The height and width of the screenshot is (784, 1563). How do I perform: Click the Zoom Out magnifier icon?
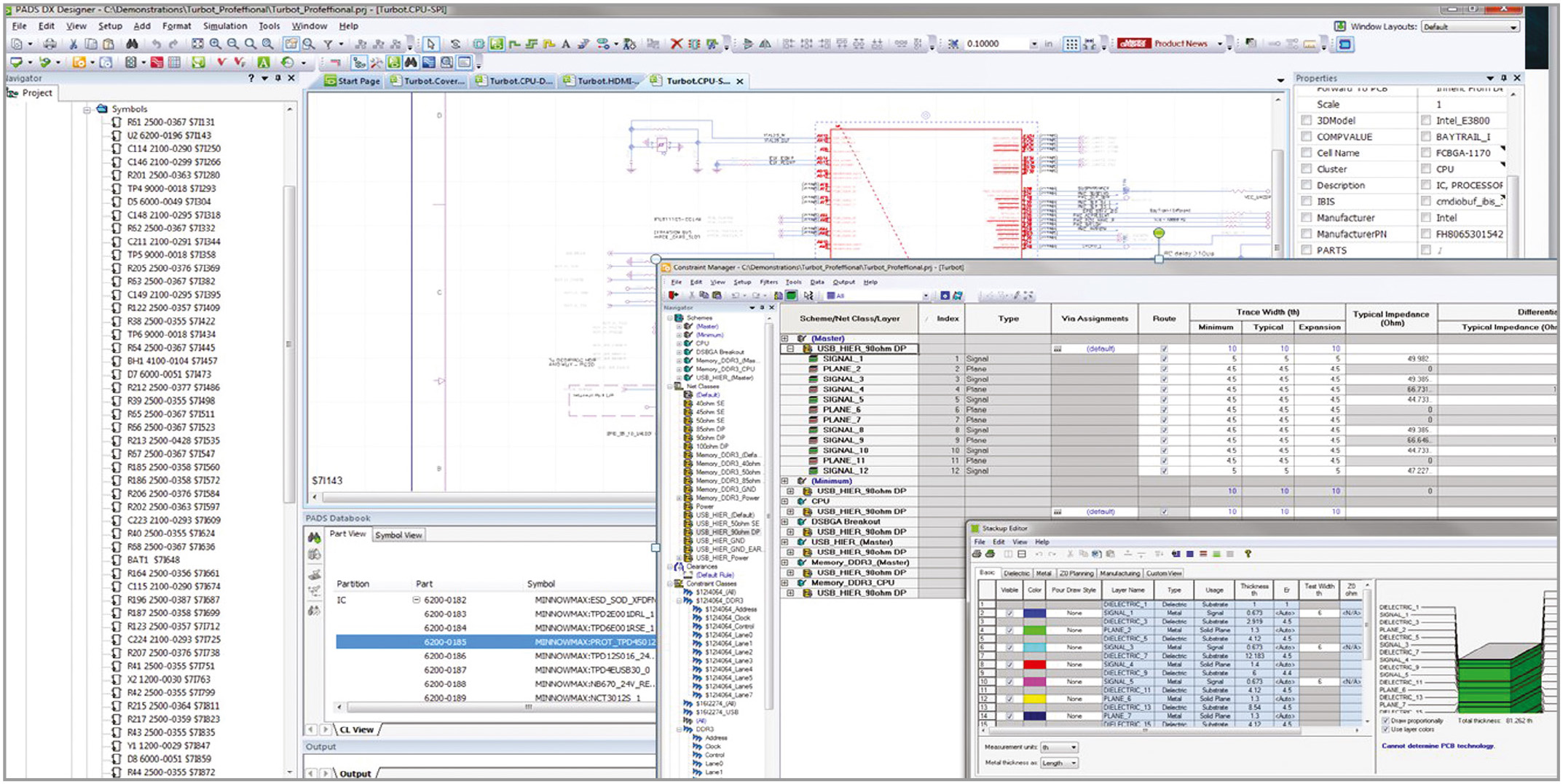pos(233,44)
